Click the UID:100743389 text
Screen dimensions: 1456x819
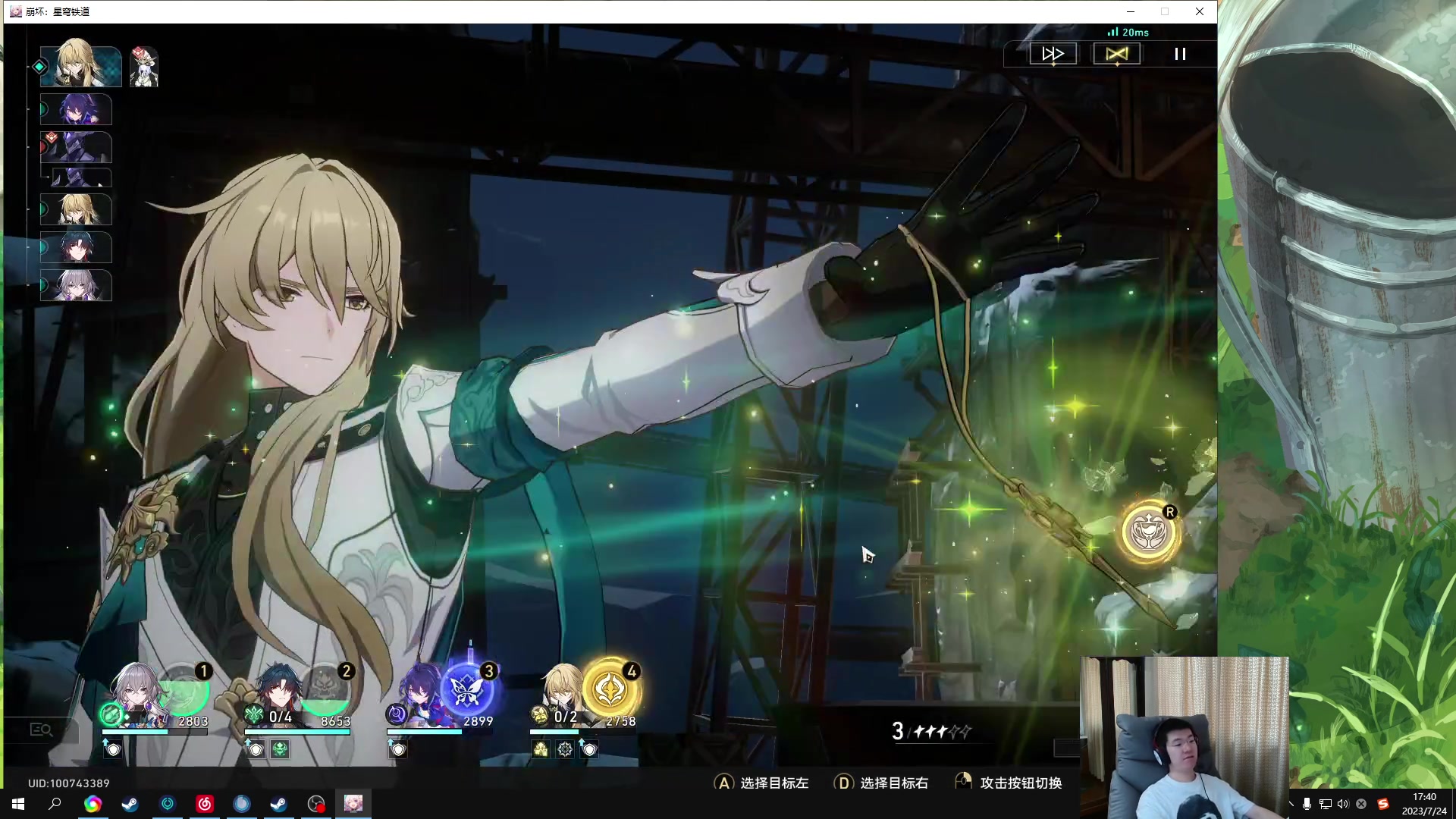[x=68, y=783]
